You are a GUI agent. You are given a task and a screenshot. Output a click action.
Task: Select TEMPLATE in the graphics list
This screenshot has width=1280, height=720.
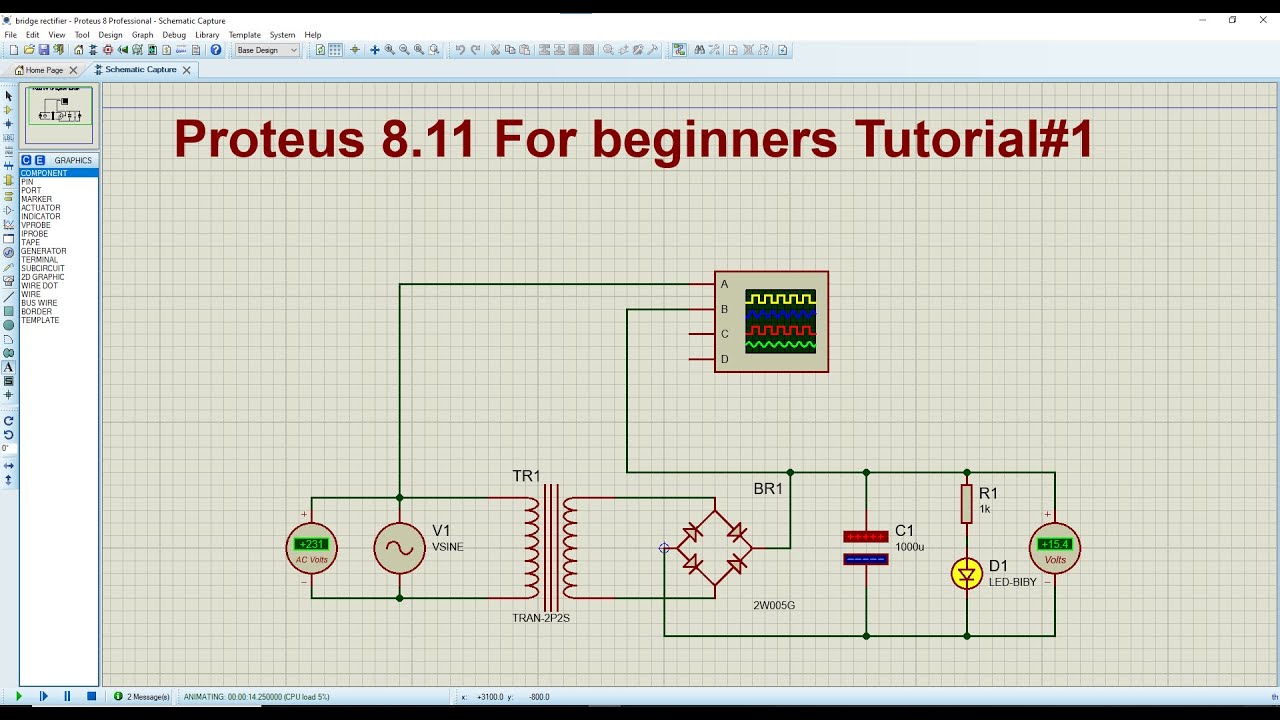59,320
